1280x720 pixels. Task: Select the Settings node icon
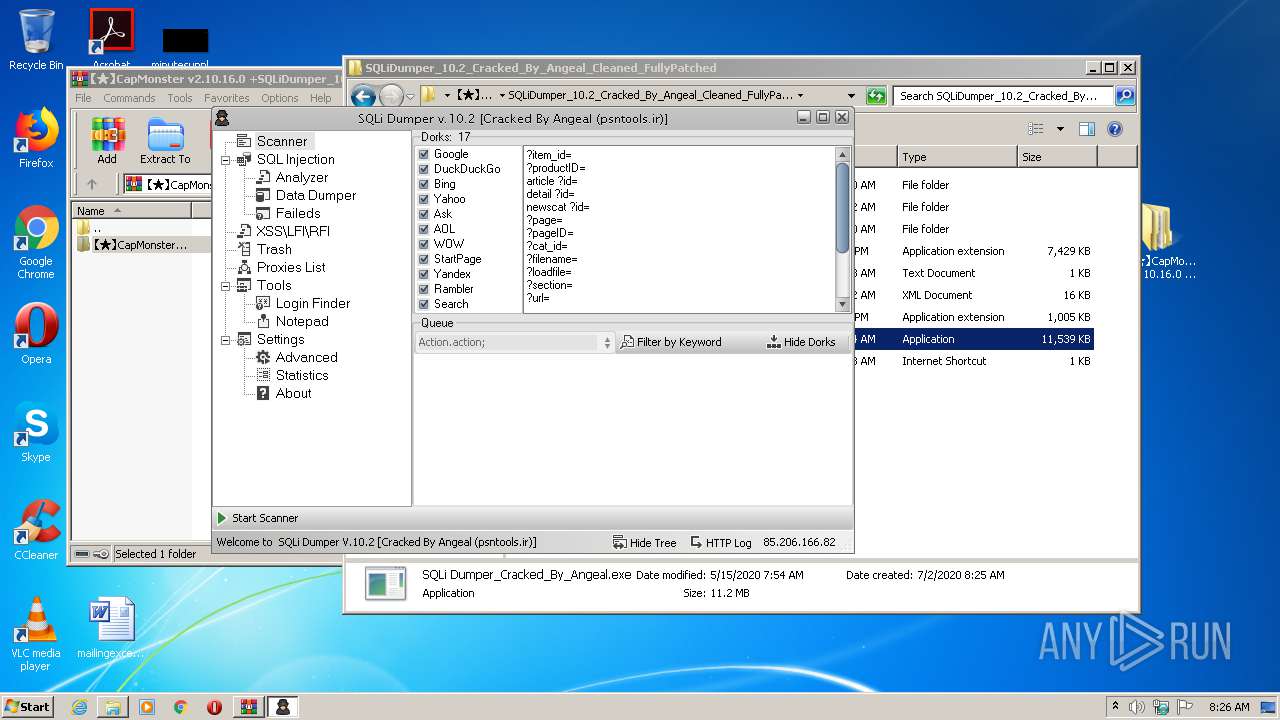coord(244,339)
